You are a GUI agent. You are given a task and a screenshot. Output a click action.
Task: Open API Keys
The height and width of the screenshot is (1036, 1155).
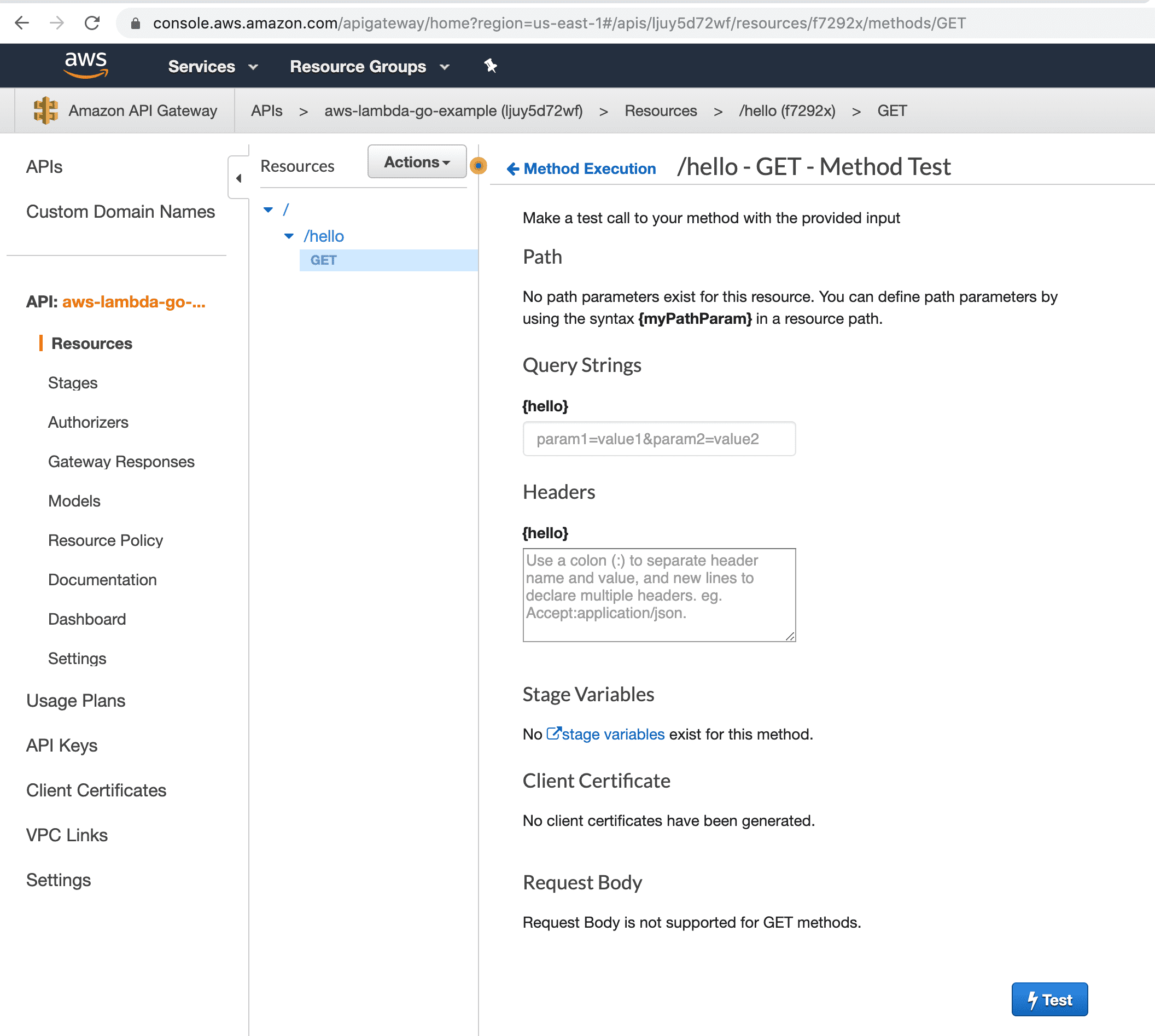point(62,744)
